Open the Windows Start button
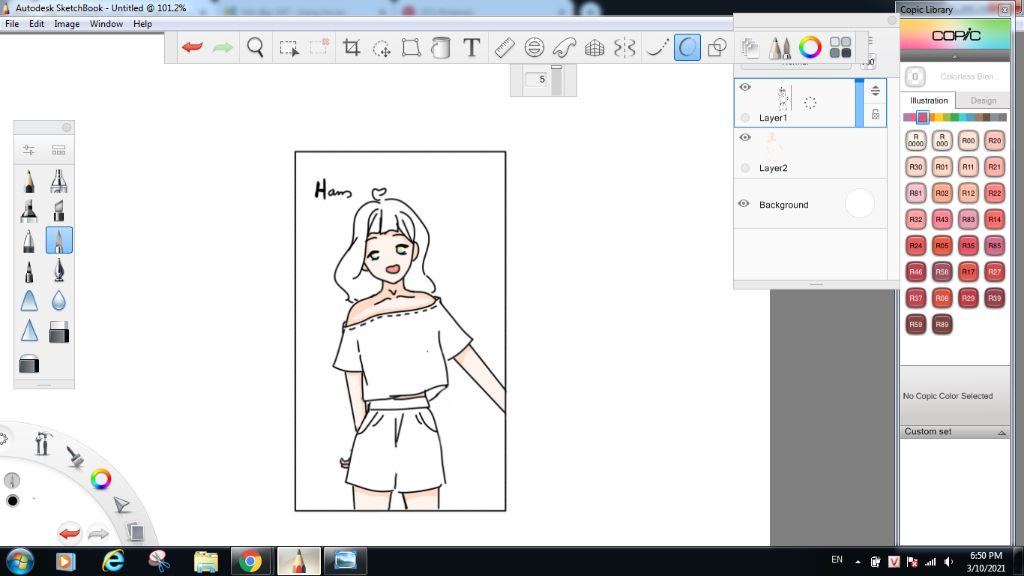Image resolution: width=1024 pixels, height=576 pixels. click(20, 561)
